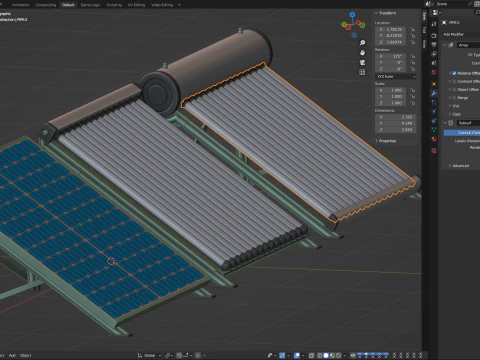Viewport: 480px width, 360px height.
Task: Open the Render properties tab icon
Action: (434, 35)
